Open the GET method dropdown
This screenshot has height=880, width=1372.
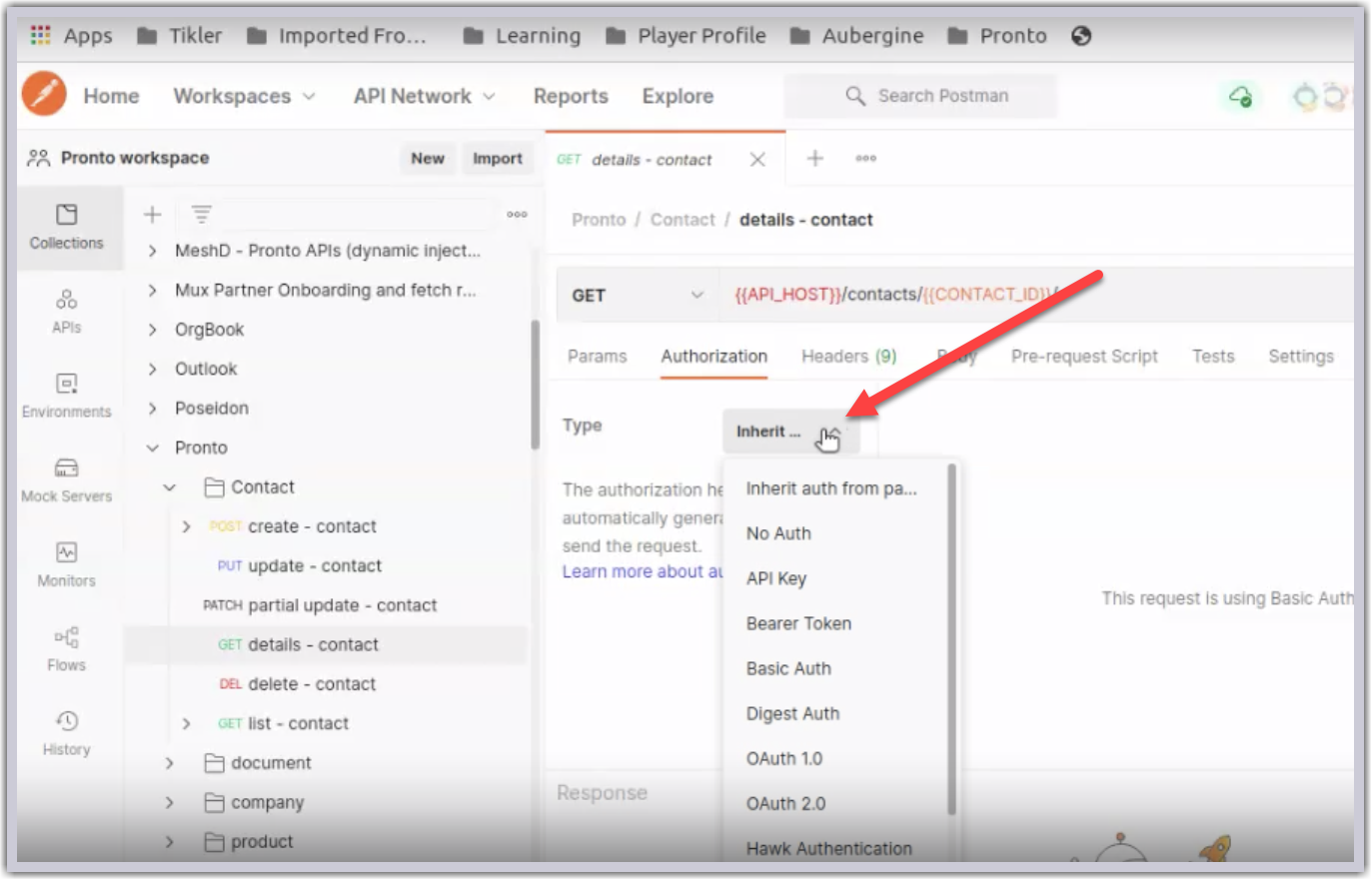point(638,295)
